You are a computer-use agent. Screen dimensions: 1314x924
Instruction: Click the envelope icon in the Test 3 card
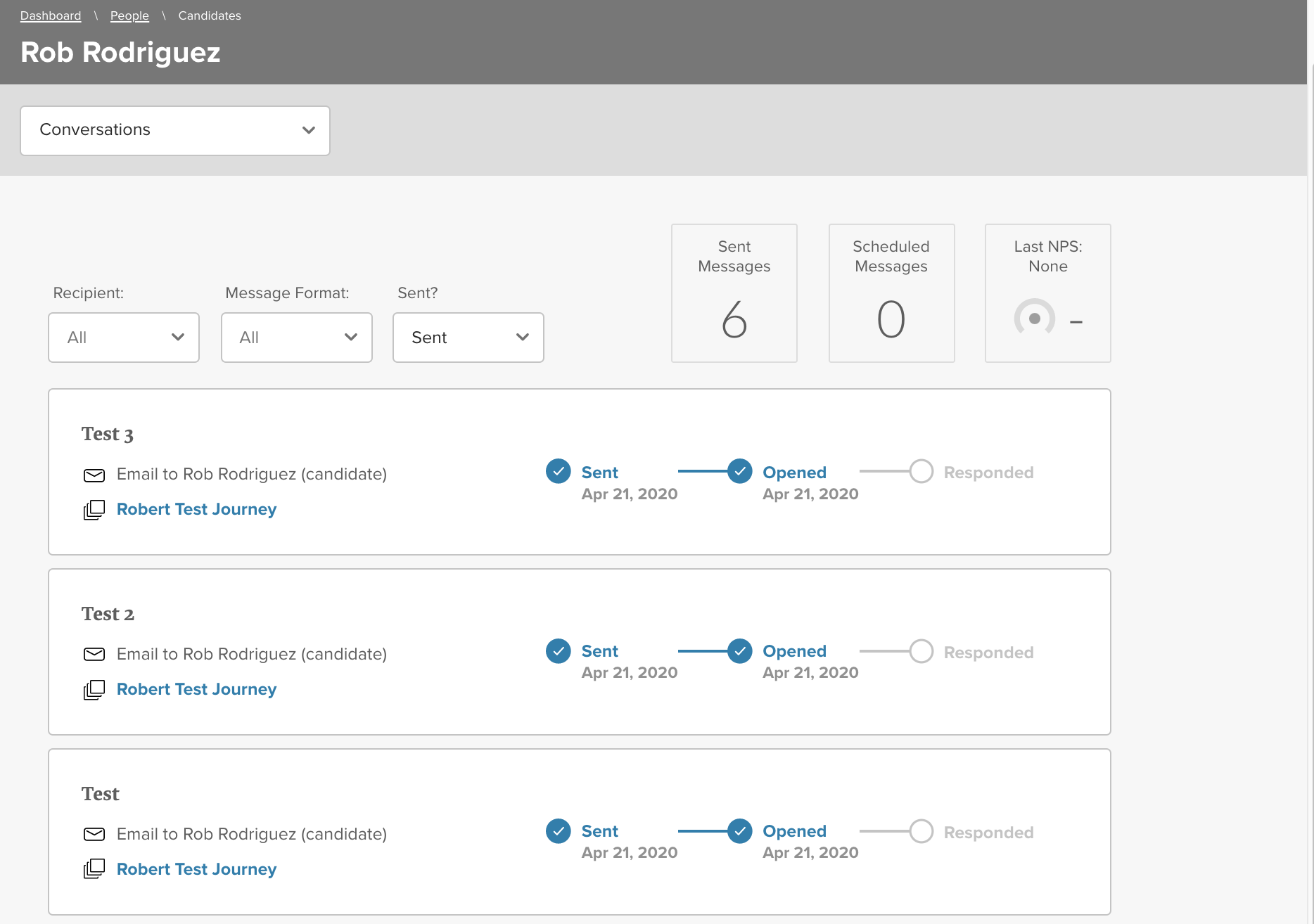coord(94,475)
